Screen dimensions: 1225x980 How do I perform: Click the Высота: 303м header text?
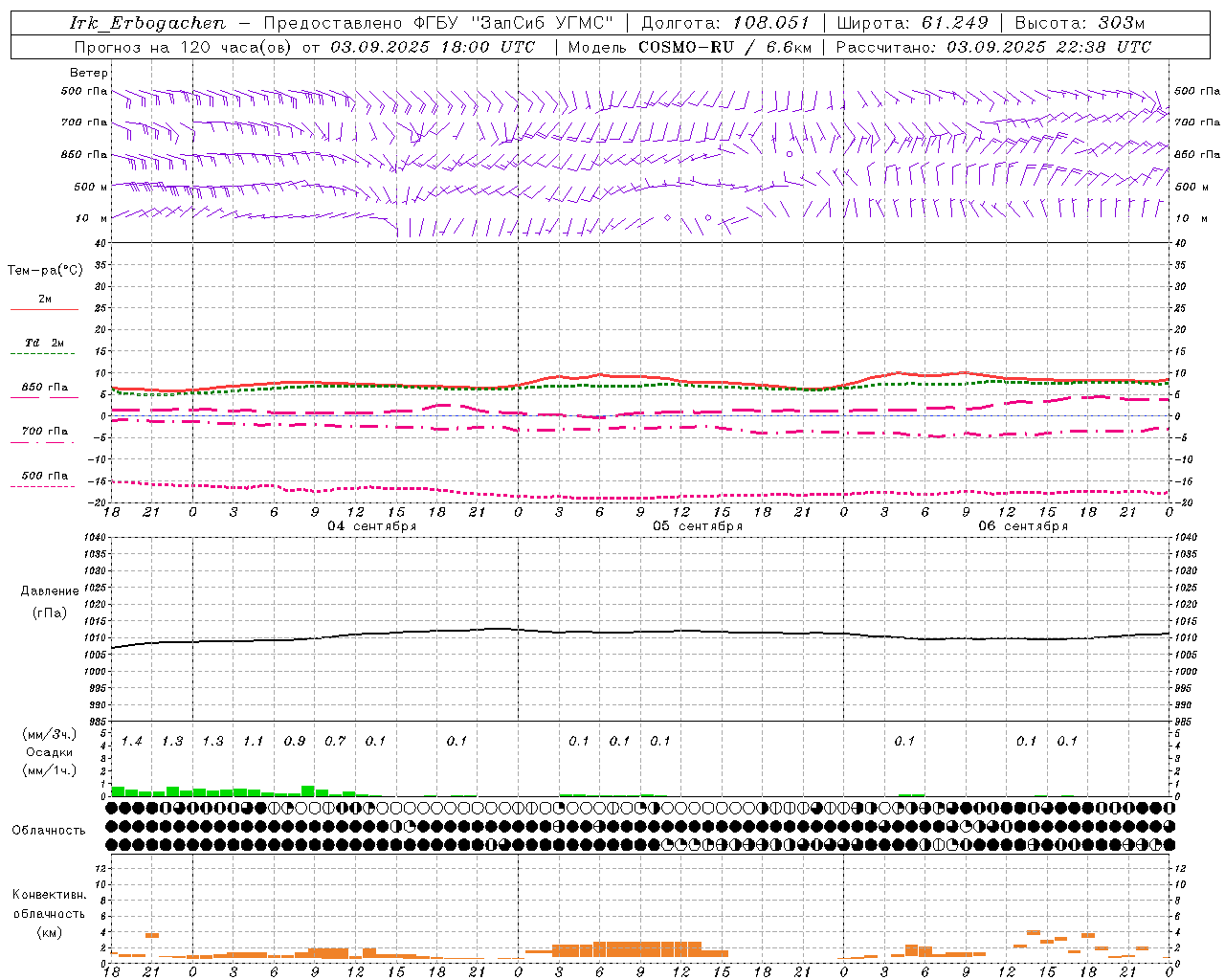(x=1080, y=23)
